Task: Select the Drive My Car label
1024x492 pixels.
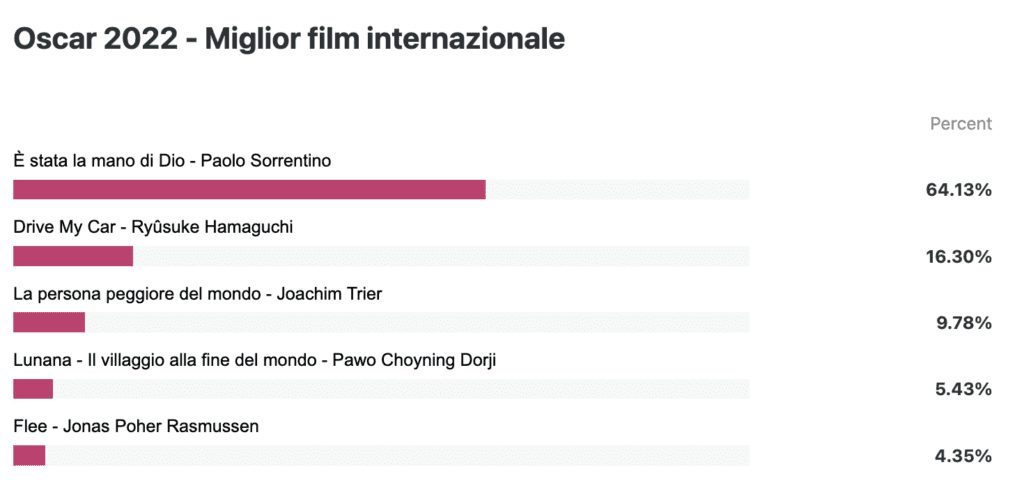Action: coord(153,227)
